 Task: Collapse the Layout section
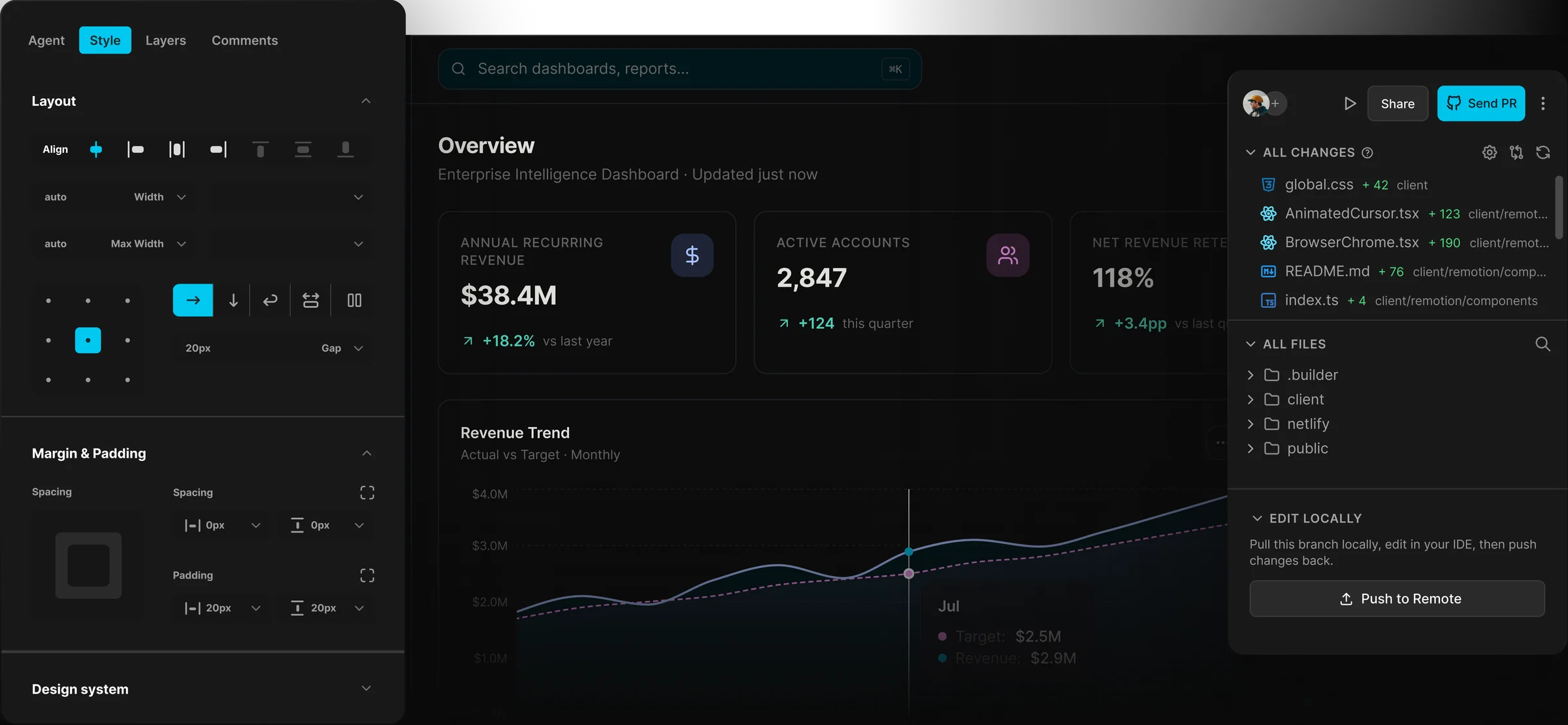(x=366, y=101)
